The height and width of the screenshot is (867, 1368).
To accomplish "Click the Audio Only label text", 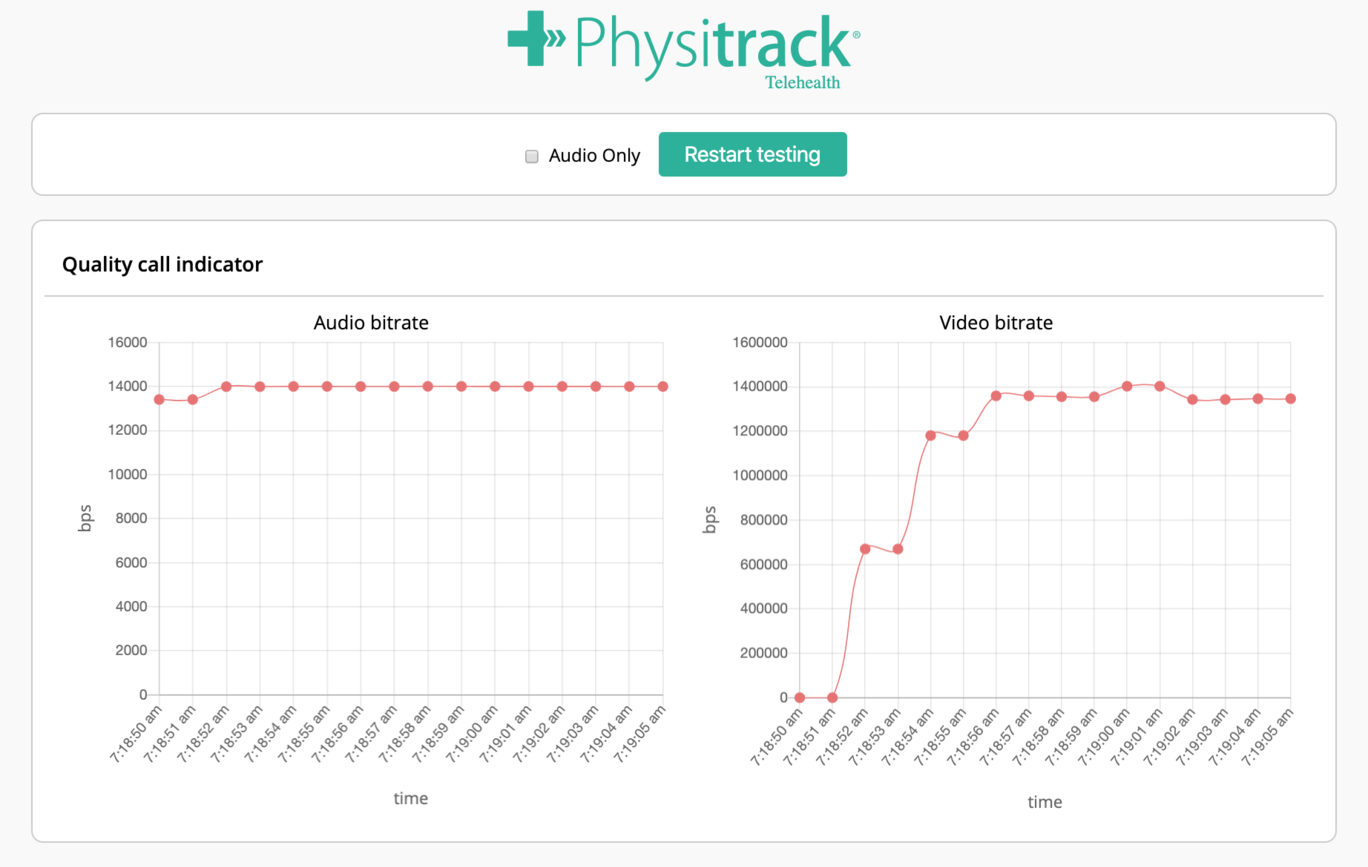I will coord(594,156).
